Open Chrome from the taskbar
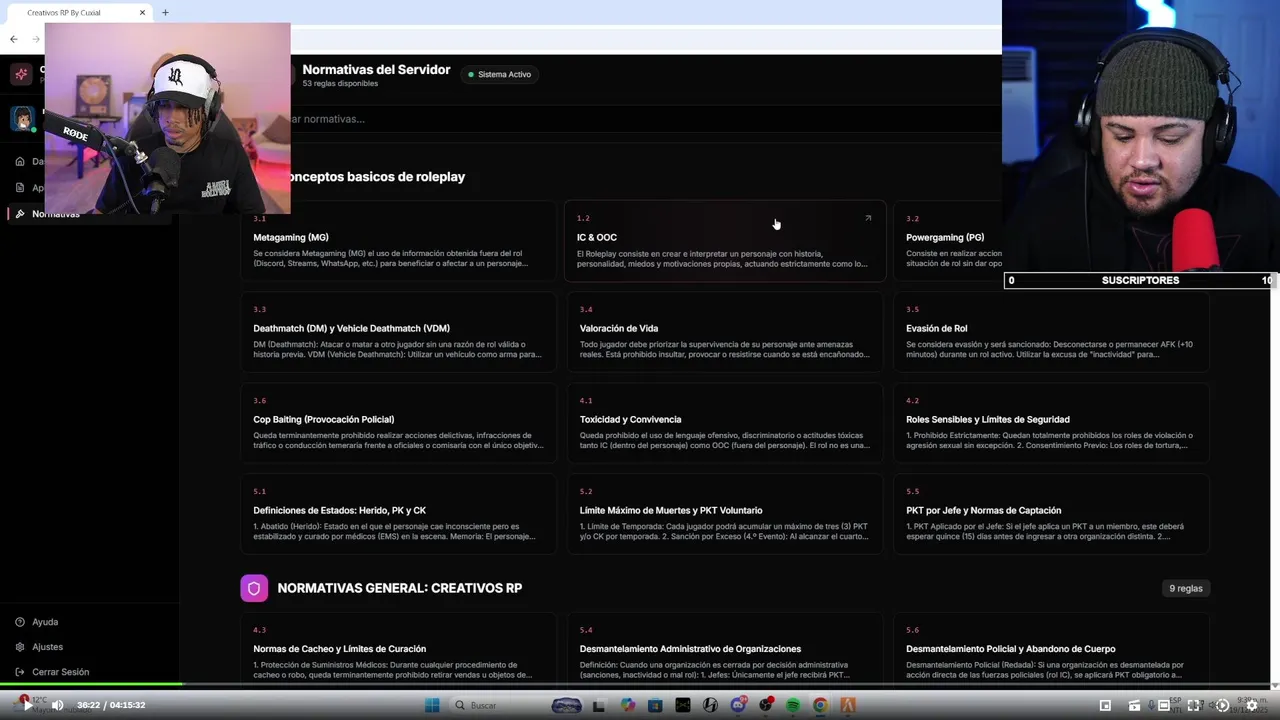The width and height of the screenshot is (1280, 720). click(x=820, y=705)
